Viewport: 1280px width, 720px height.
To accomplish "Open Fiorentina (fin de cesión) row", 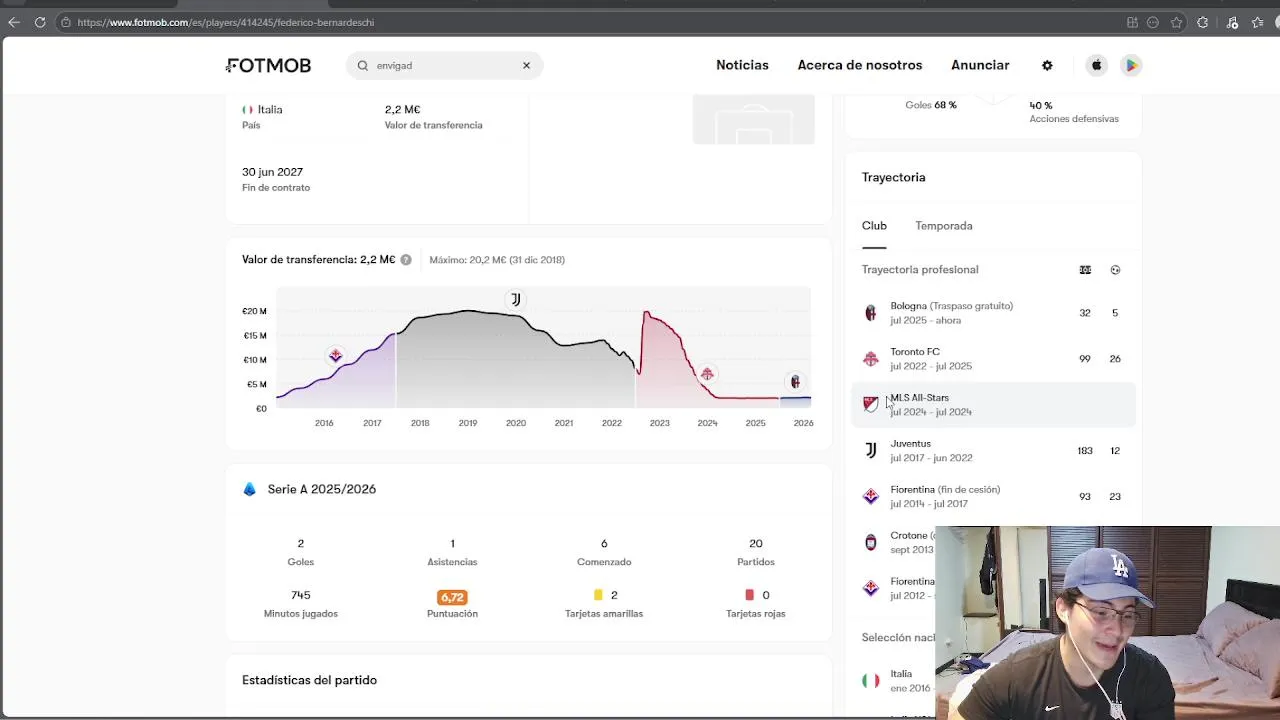I will tap(993, 497).
